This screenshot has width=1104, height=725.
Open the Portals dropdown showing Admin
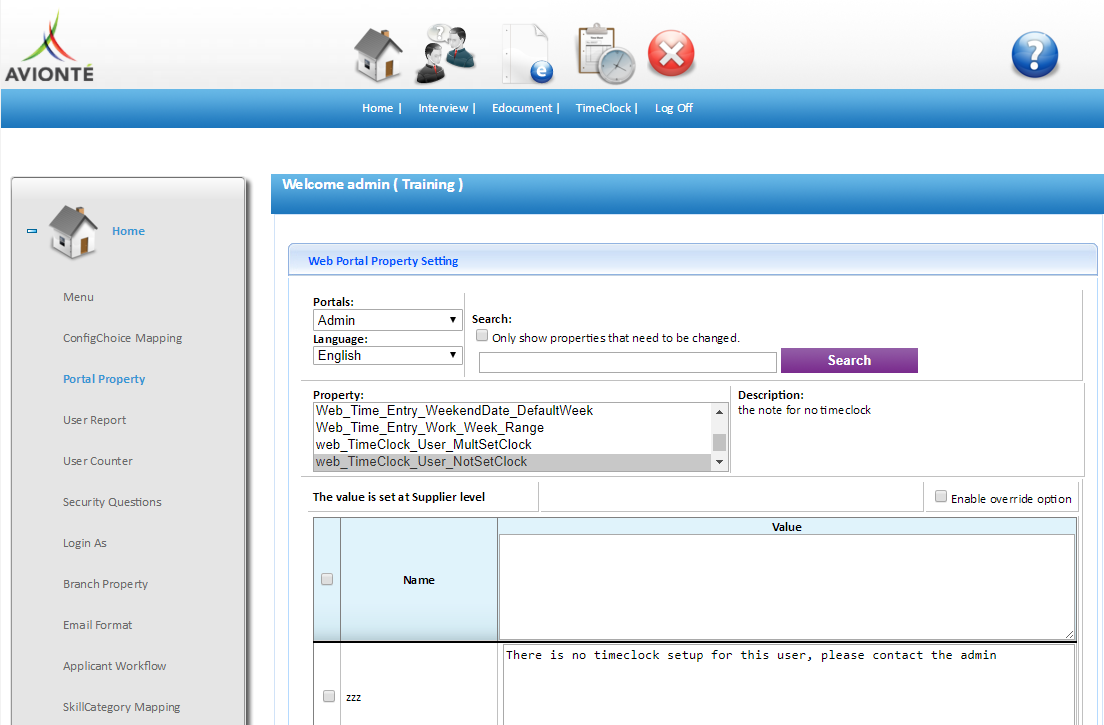(387, 320)
